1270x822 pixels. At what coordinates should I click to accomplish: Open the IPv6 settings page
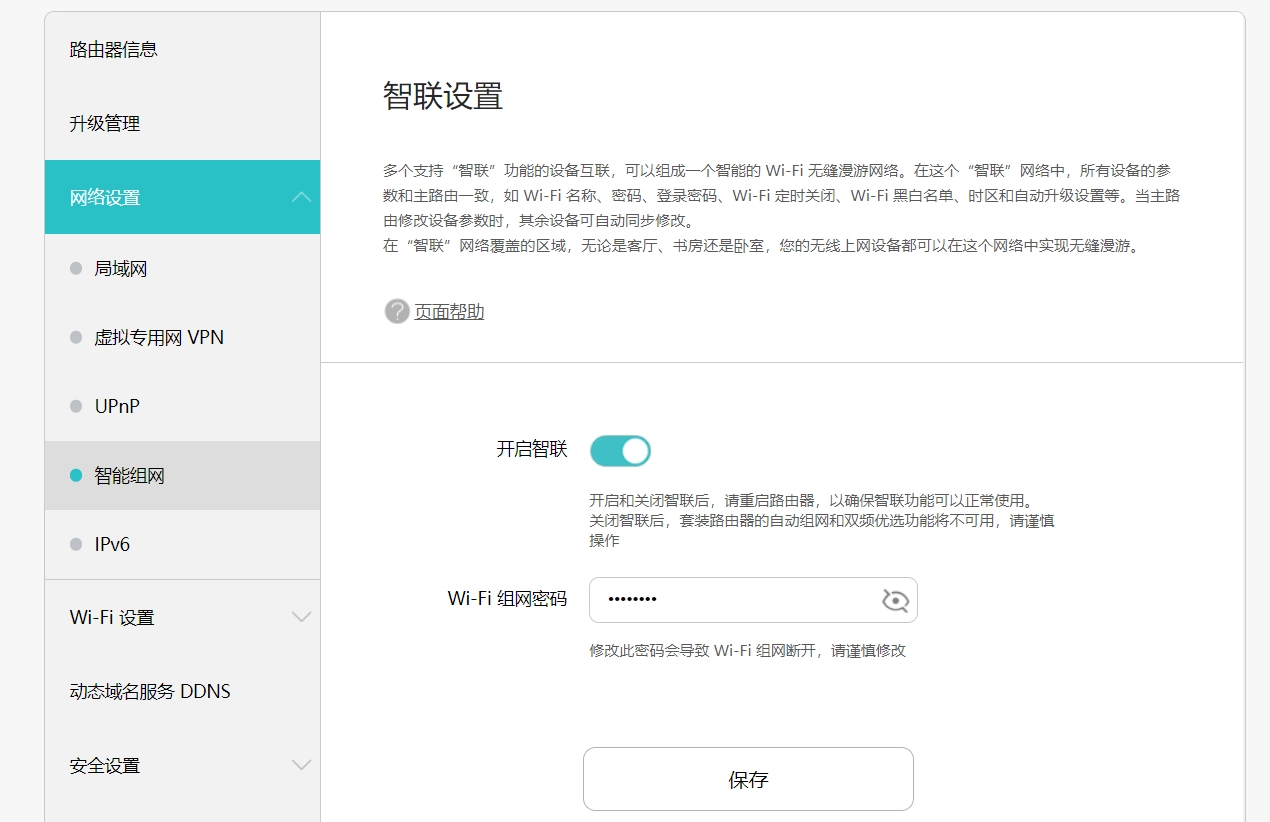click(112, 545)
